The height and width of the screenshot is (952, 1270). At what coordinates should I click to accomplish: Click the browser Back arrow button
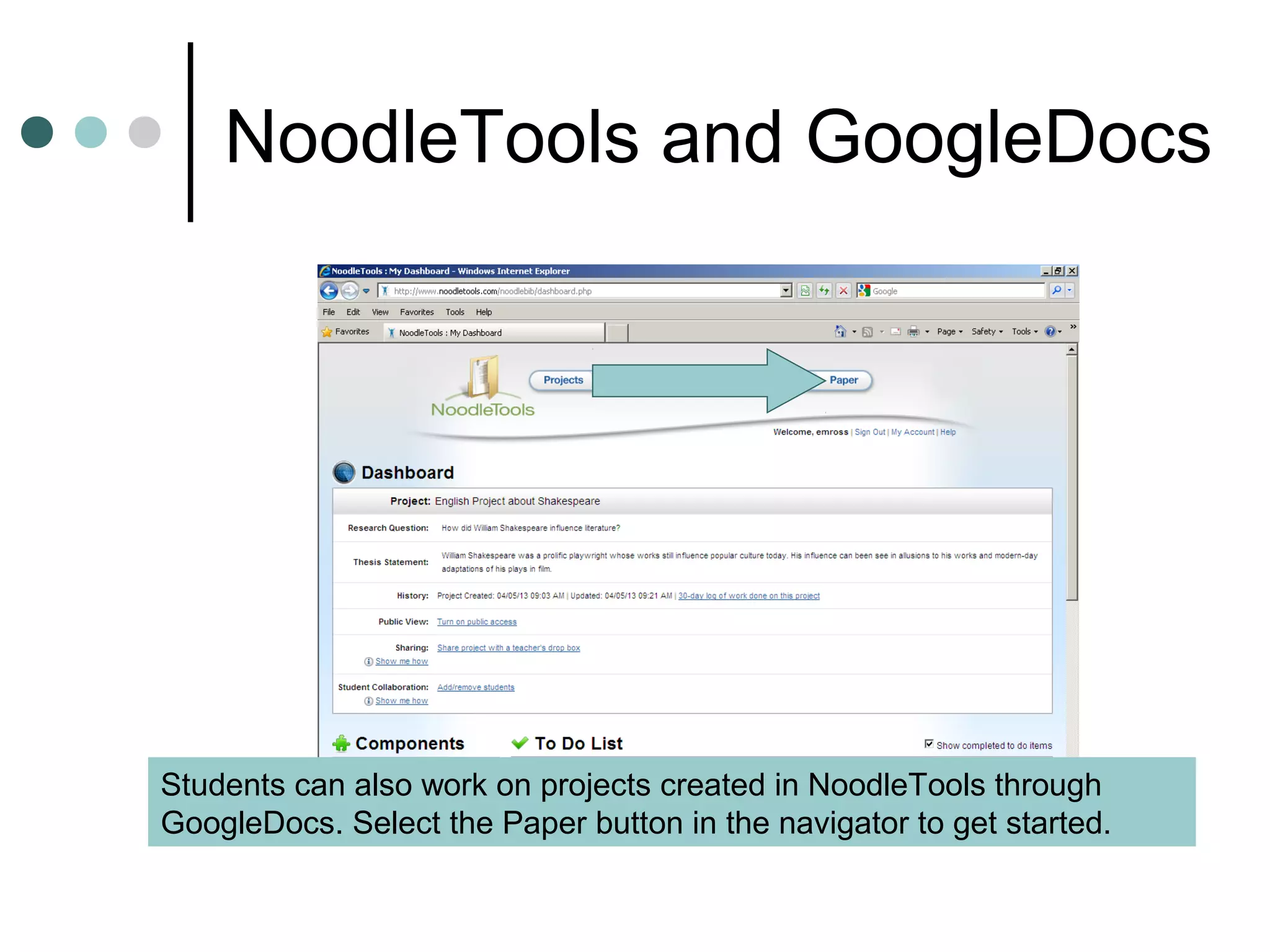pyautogui.click(x=329, y=291)
